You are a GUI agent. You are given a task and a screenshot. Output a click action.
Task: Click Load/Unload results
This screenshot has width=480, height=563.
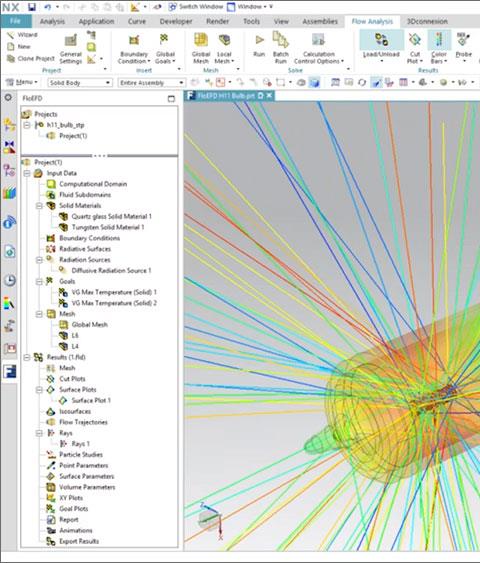pyautogui.click(x=381, y=46)
